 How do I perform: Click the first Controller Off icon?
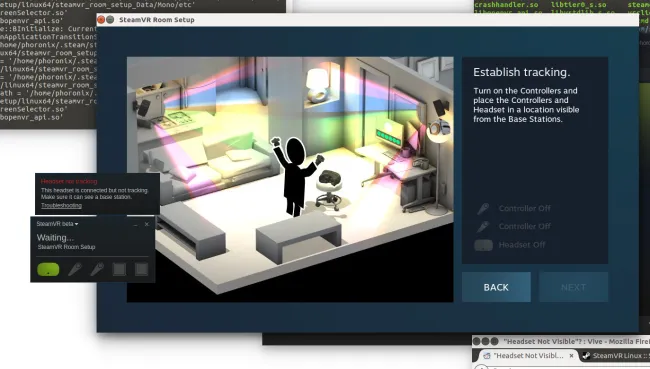(x=483, y=209)
